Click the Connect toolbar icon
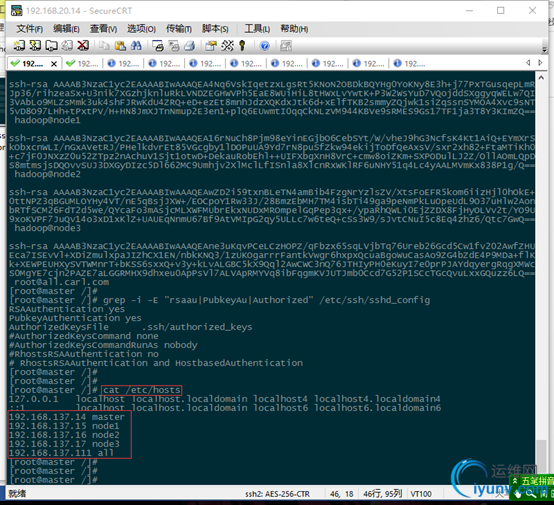Screen dimensions: 554x505 pos(19,45)
